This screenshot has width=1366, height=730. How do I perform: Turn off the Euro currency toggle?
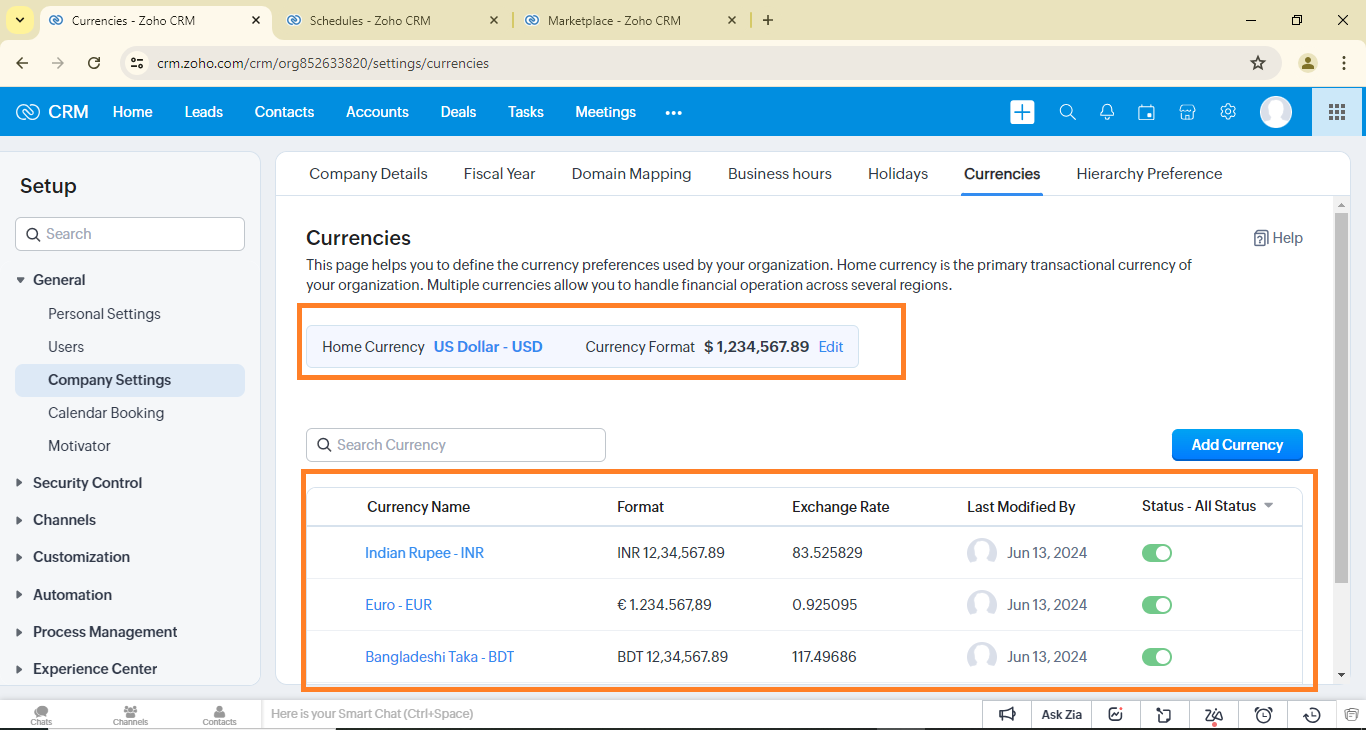click(1157, 605)
